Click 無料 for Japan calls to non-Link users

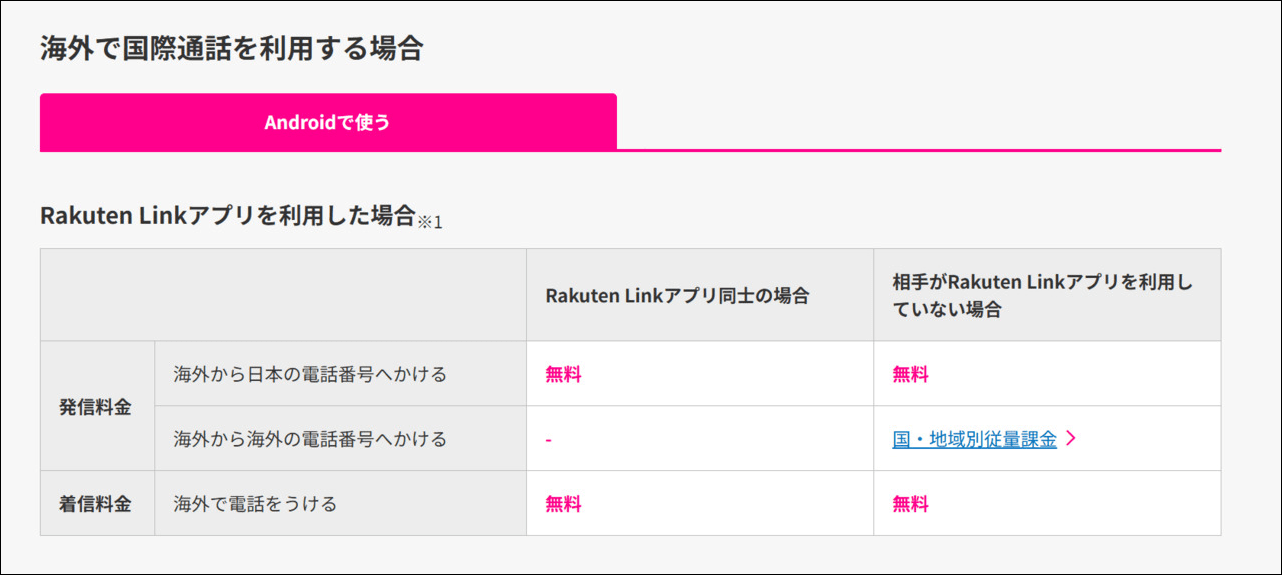click(x=910, y=374)
